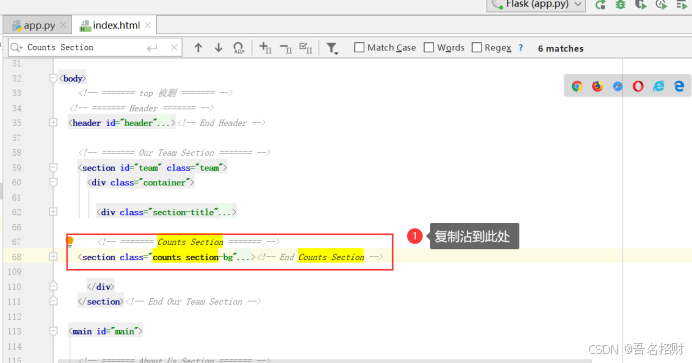
Task: Clear the search field text
Action: [x=174, y=48]
